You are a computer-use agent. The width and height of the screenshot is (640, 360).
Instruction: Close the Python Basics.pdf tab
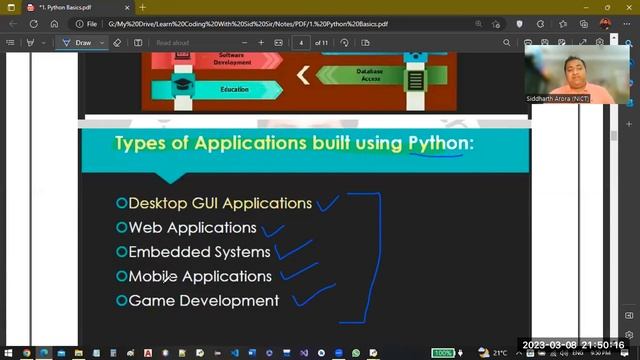coord(127,8)
